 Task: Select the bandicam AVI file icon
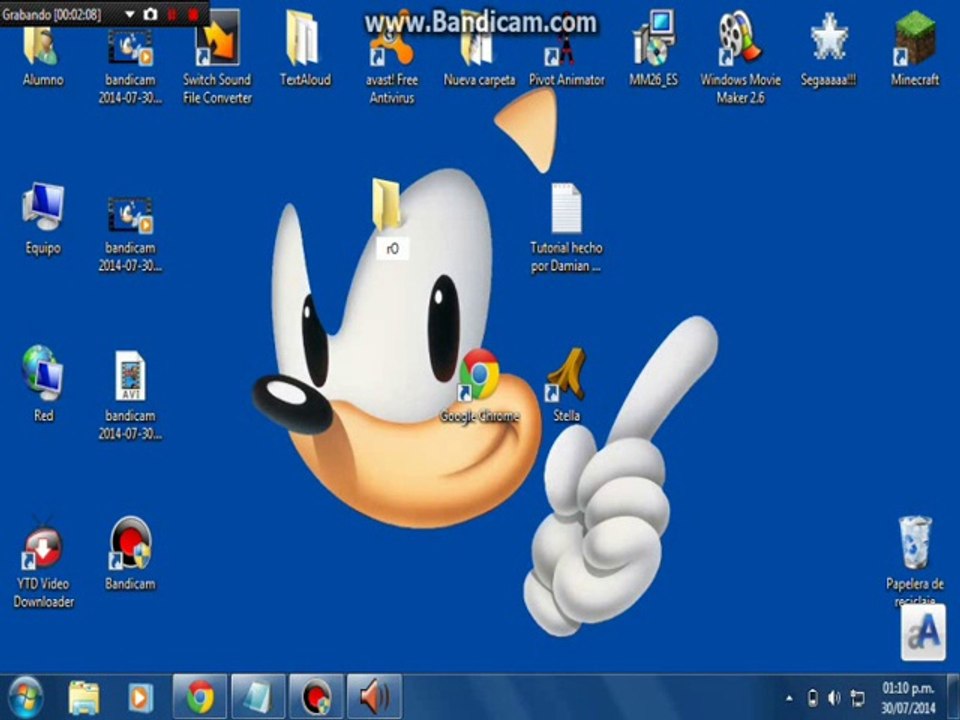pyautogui.click(x=130, y=395)
